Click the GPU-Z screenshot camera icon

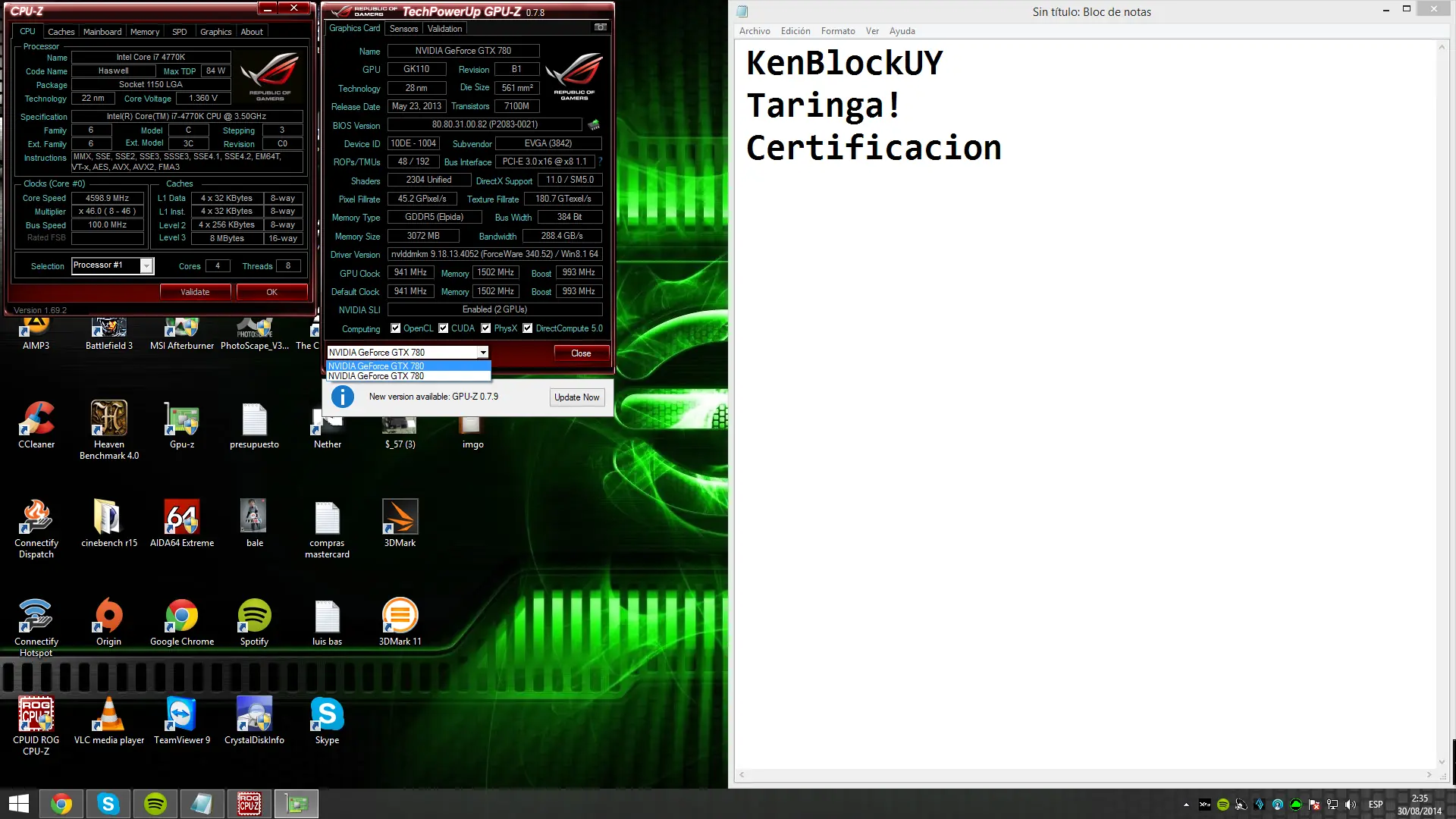[x=601, y=27]
